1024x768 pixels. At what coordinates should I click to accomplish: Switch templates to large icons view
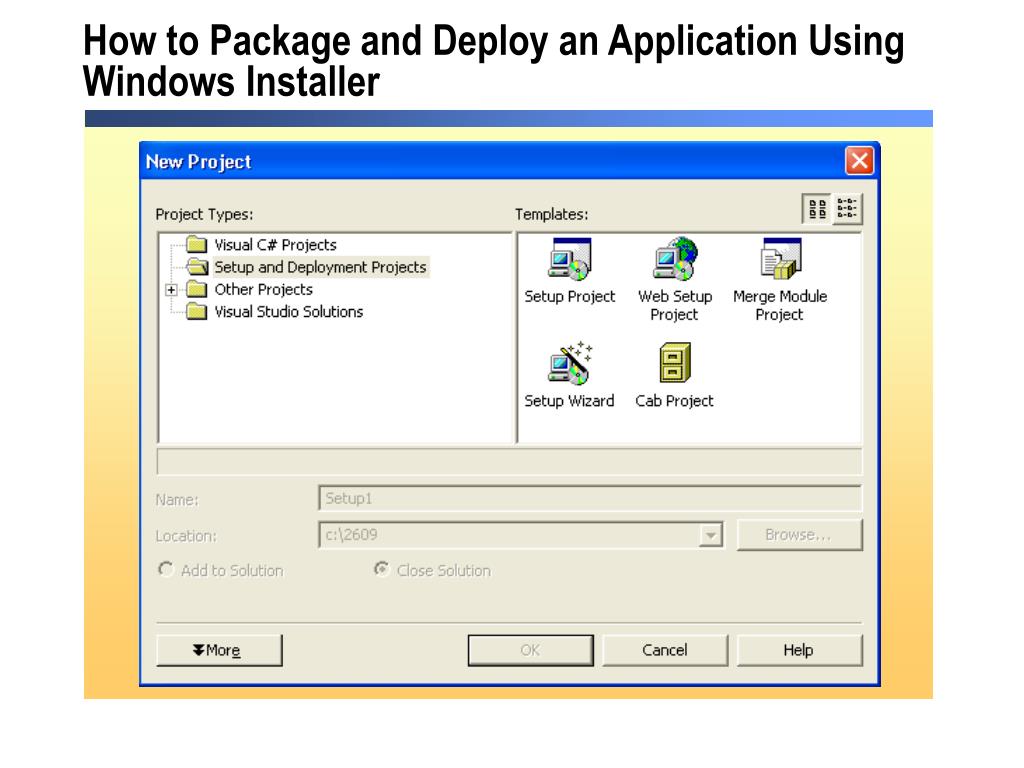[817, 209]
